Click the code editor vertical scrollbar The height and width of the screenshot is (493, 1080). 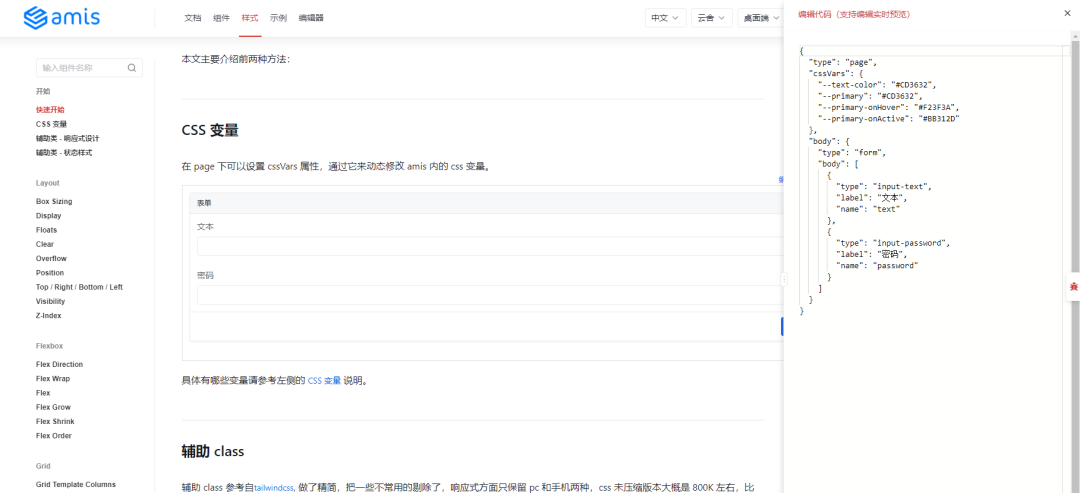coord(1075,160)
